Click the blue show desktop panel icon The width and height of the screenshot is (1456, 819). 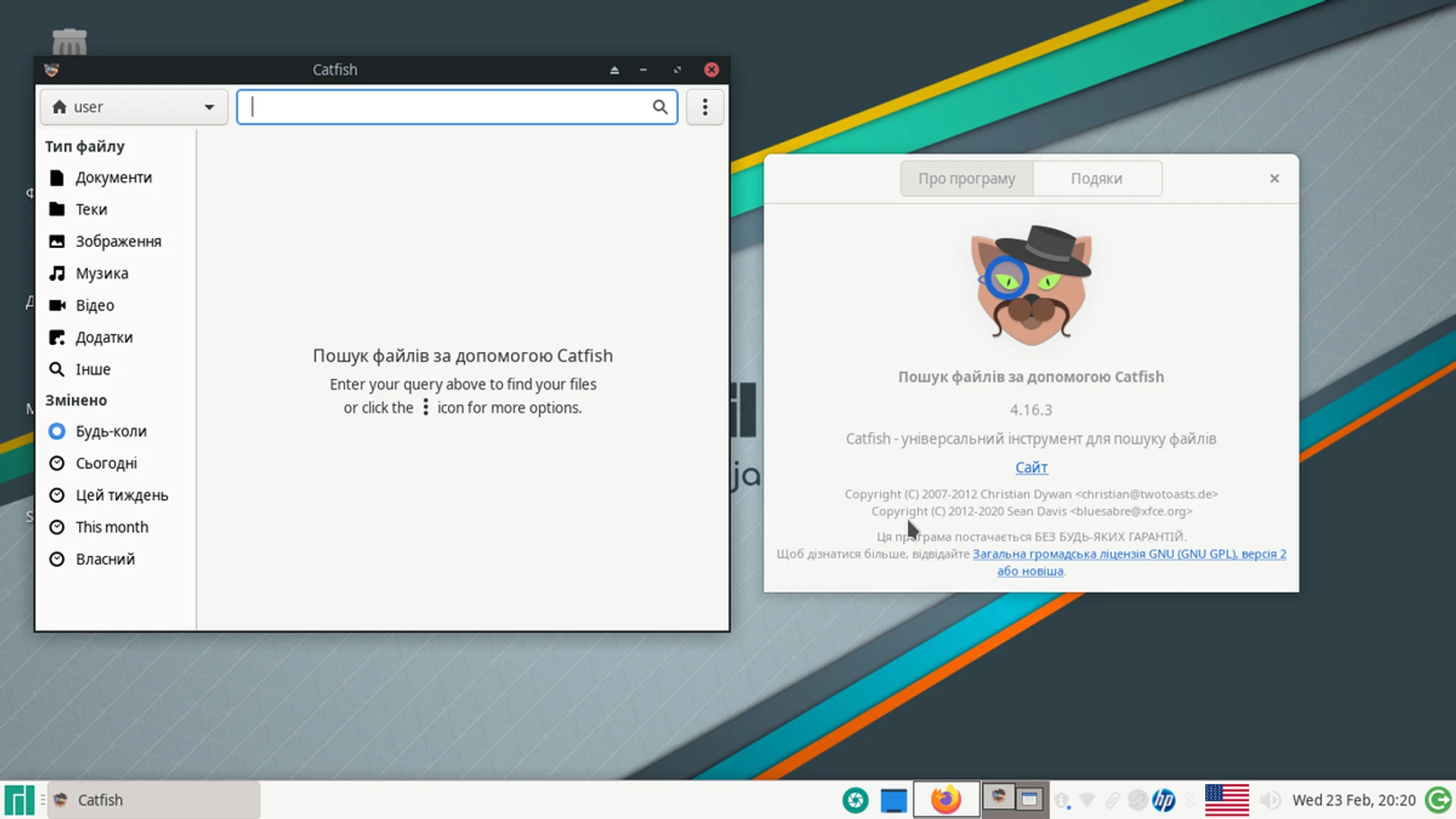click(894, 800)
